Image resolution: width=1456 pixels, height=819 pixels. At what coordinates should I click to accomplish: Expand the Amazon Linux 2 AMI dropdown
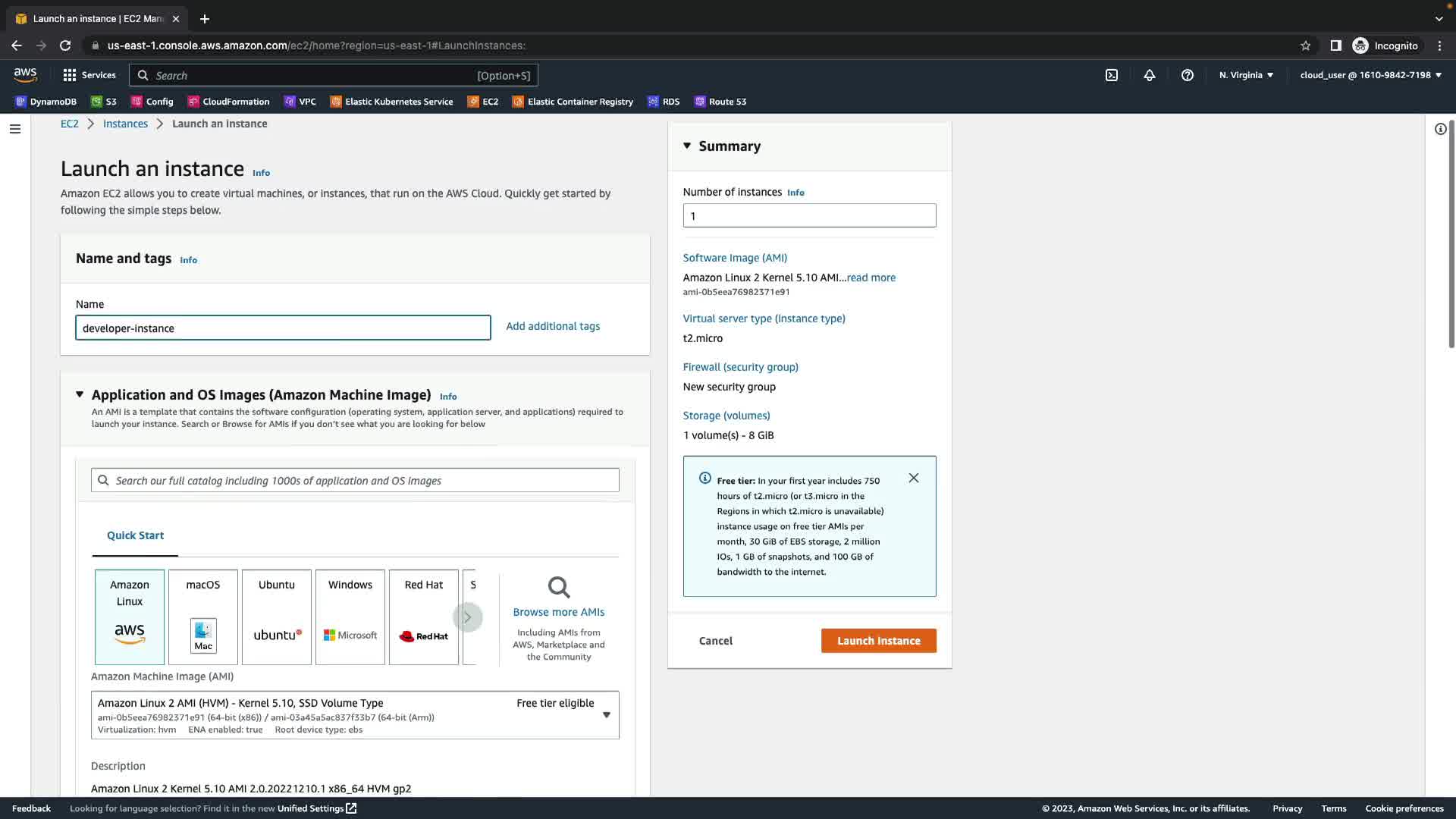(606, 714)
